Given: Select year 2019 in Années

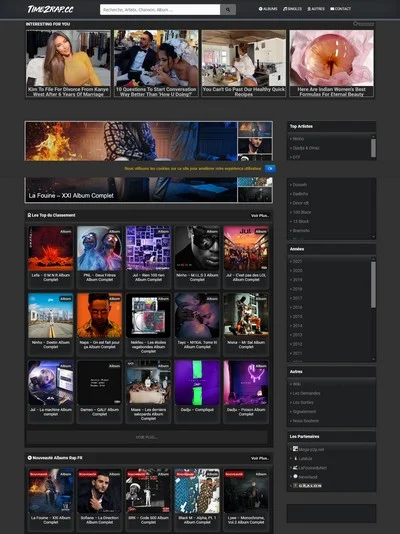Looking at the screenshot, I should pyautogui.click(x=297, y=280).
